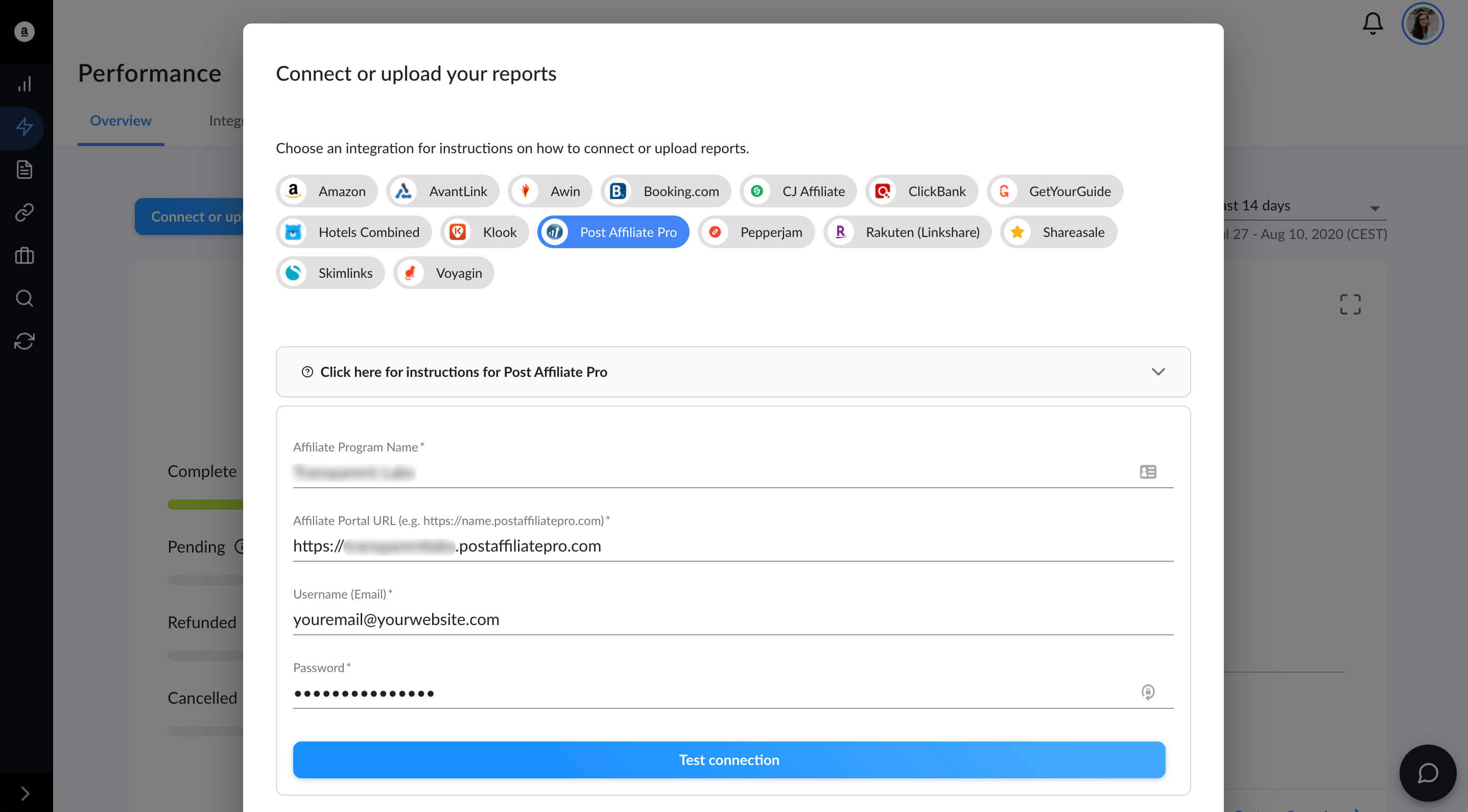This screenshot has width=1468, height=812.
Task: Click the Pending info icon
Action: (240, 546)
